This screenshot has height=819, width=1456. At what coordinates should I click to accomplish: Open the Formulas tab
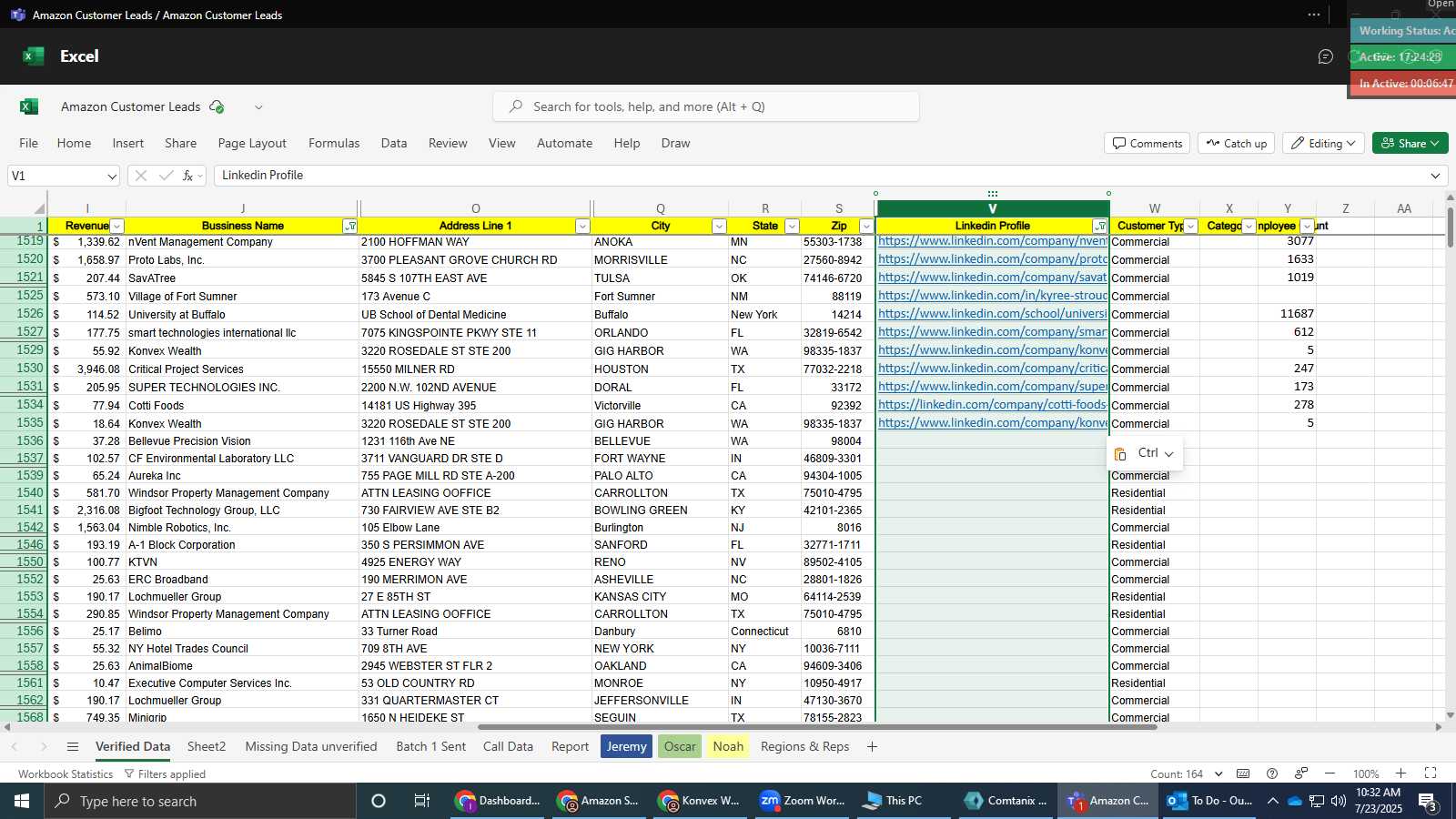[334, 143]
